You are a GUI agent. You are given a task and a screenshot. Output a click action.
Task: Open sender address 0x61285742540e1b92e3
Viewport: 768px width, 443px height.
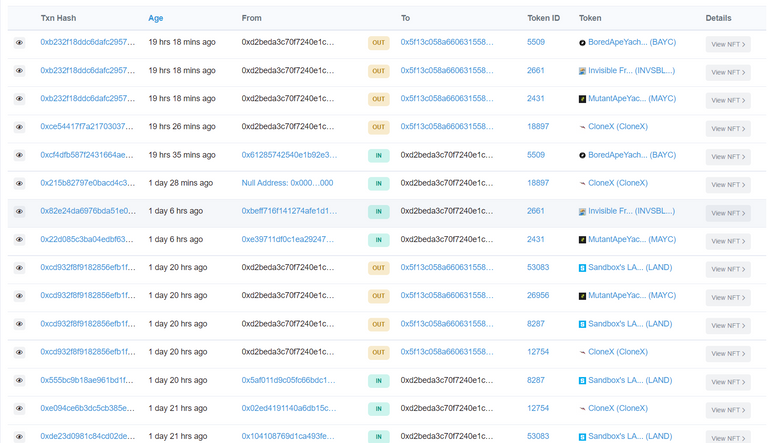[289, 155]
